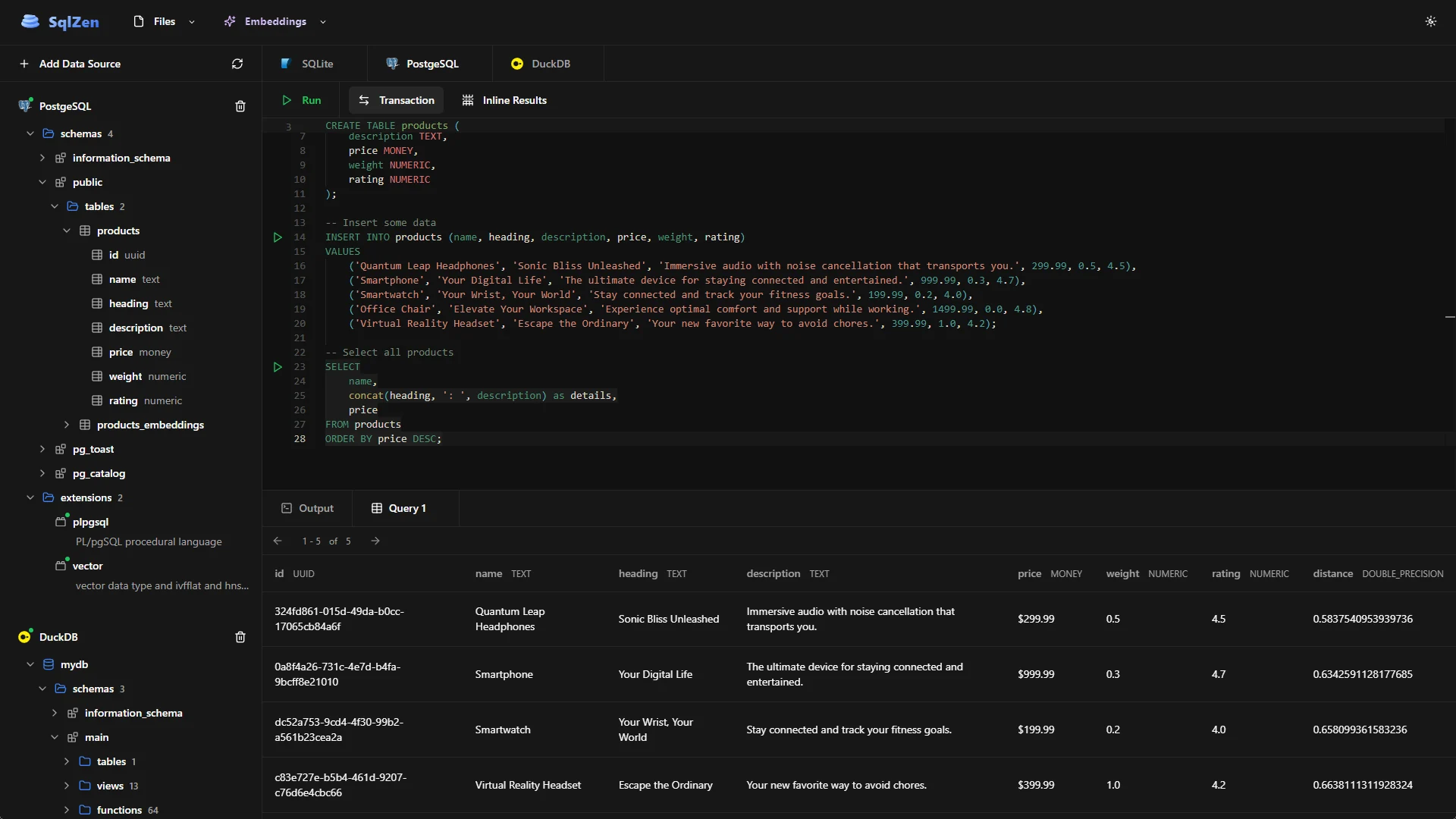
Task: Open the Files dropdown menu
Action: point(165,21)
